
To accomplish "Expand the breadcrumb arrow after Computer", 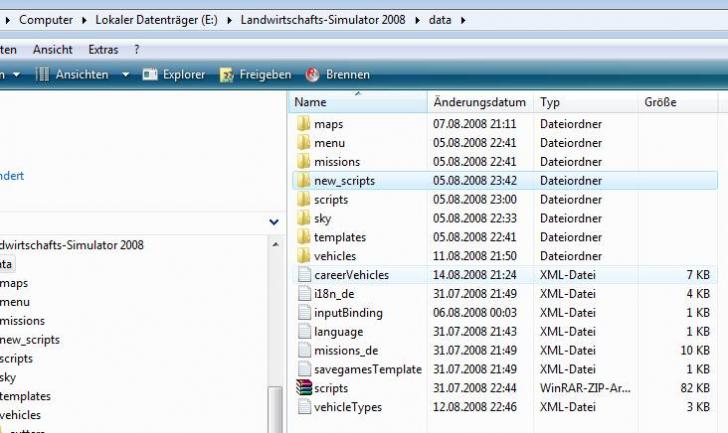I will point(84,20).
